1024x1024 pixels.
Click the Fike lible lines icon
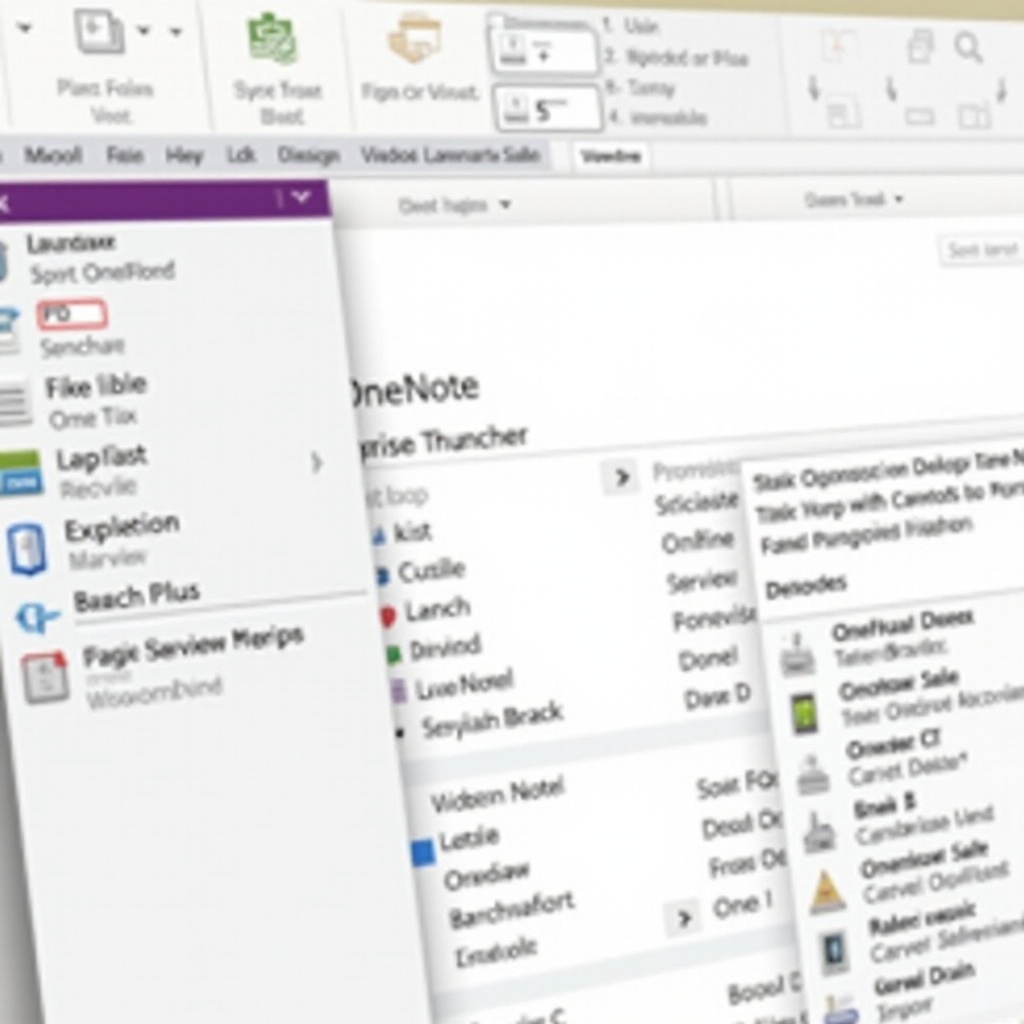pyautogui.click(x=14, y=402)
